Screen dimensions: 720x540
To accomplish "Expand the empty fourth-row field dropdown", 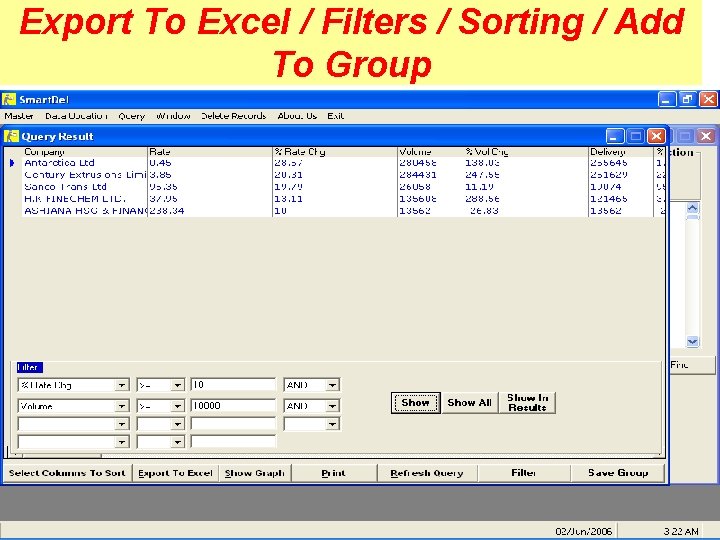I will pos(122,442).
